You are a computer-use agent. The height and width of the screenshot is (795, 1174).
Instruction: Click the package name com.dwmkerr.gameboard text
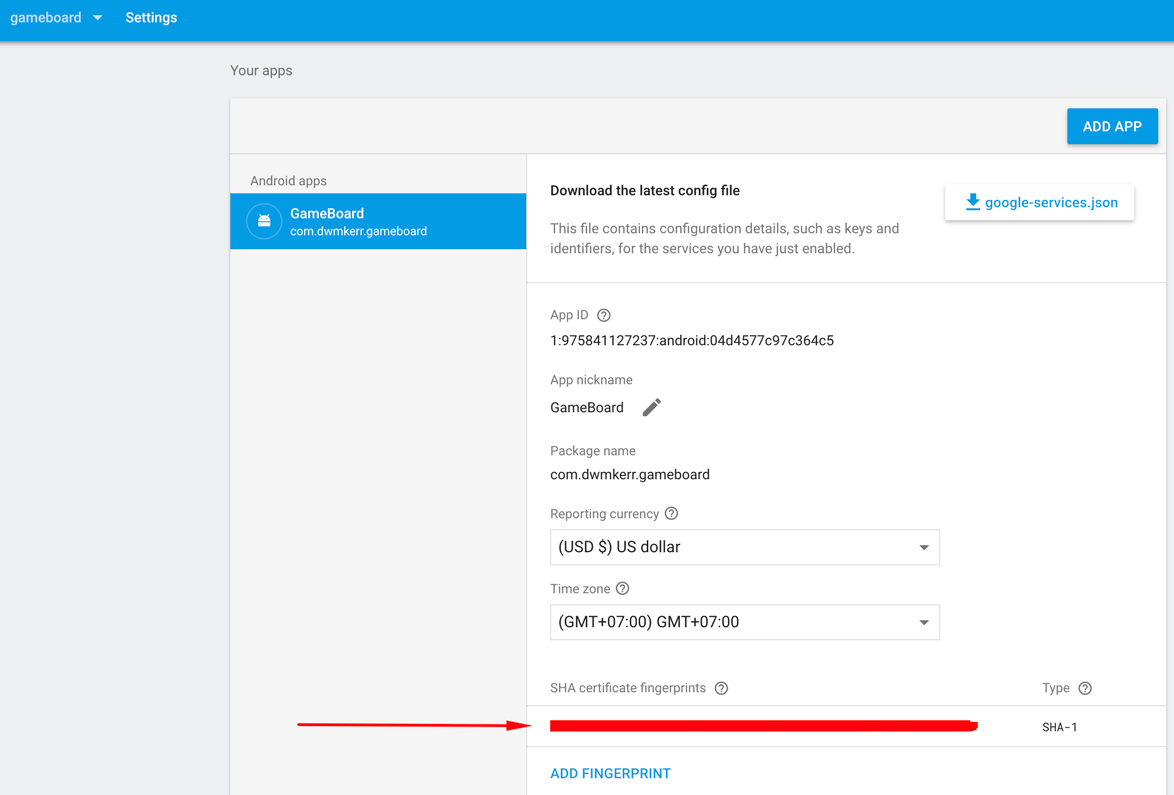(630, 475)
